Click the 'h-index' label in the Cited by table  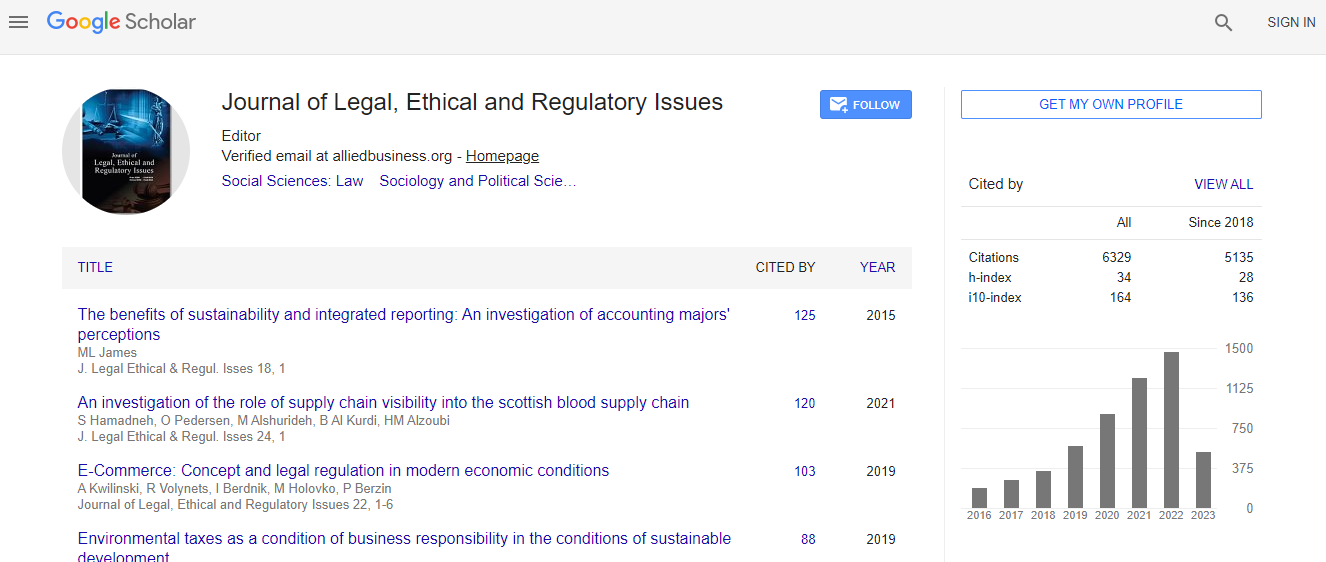990,277
